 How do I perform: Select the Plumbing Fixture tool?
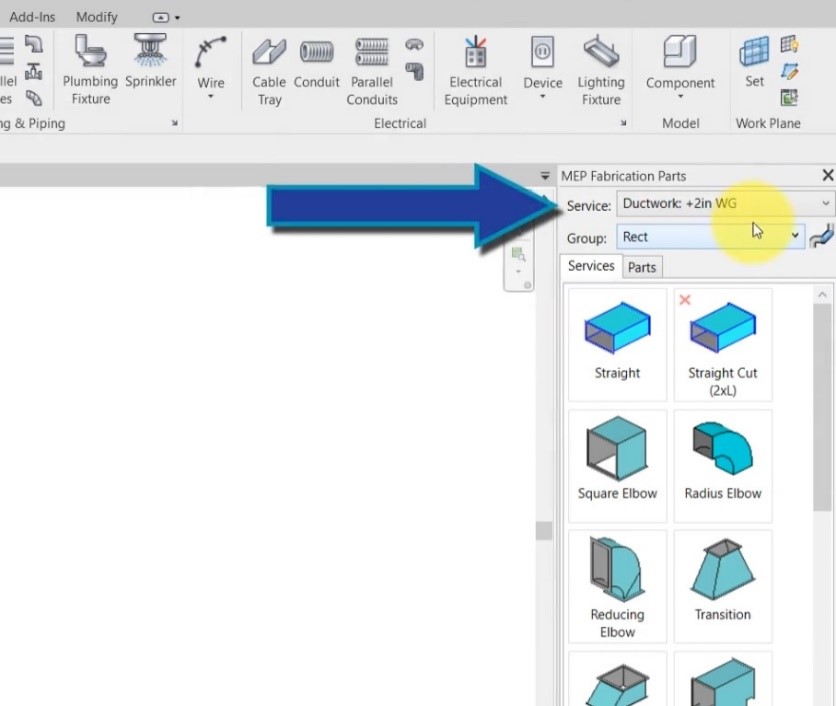pyautogui.click(x=89, y=67)
